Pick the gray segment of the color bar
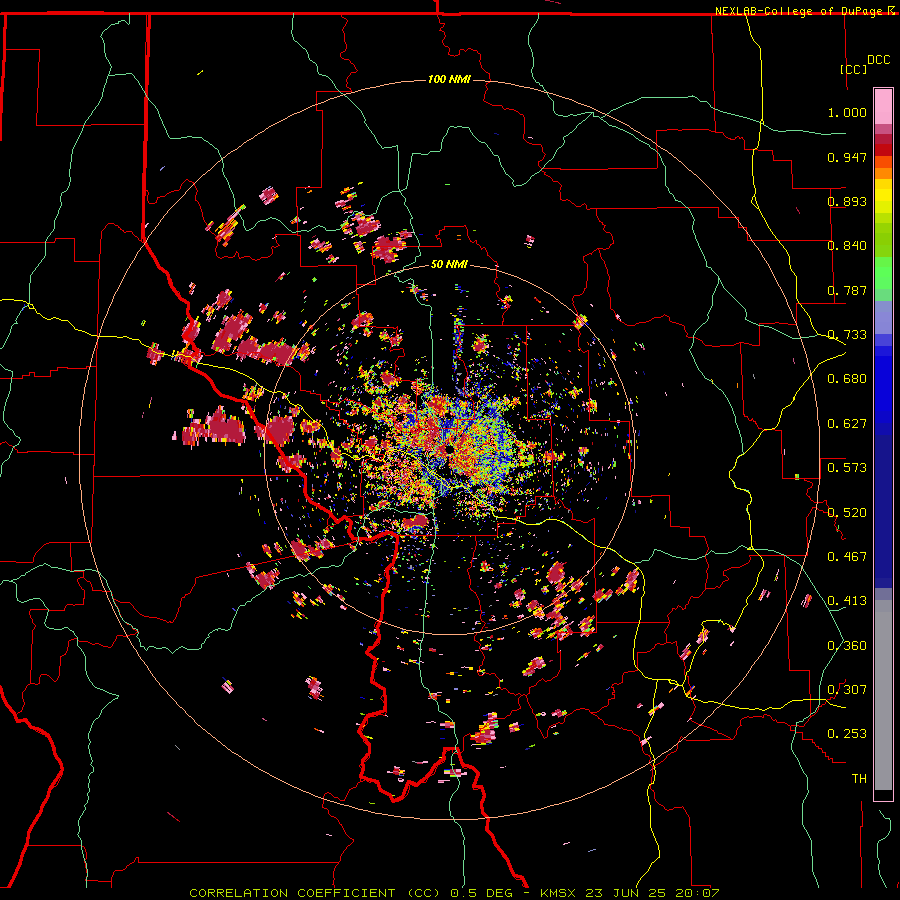Viewport: 900px width, 900px height. [883, 695]
